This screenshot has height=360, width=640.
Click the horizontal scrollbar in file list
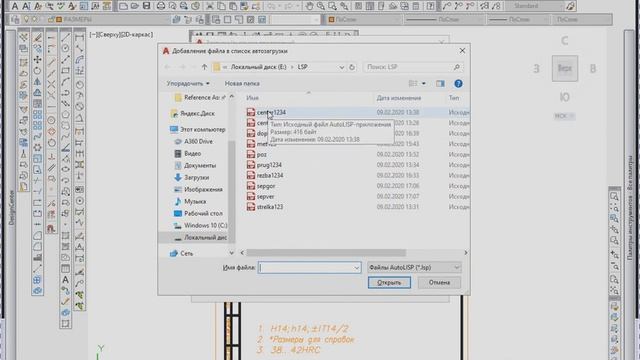coord(326,253)
